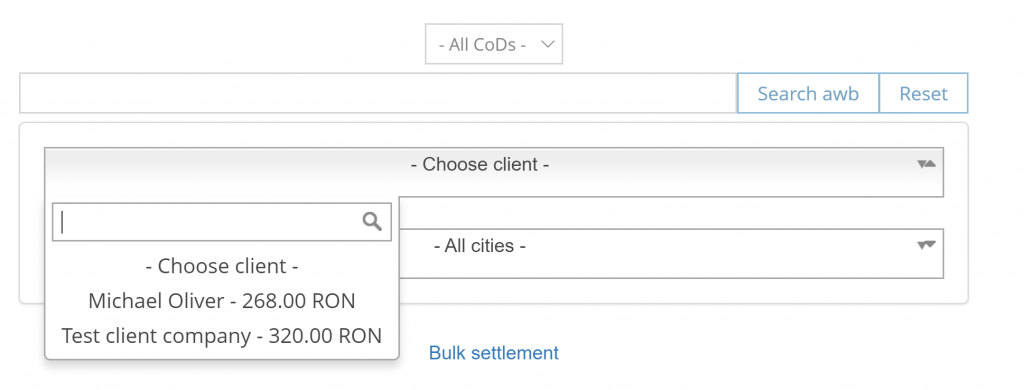Image resolution: width=1024 pixels, height=390 pixels.
Task: Choose the client with 268.00 RON balance
Action: pos(222,301)
